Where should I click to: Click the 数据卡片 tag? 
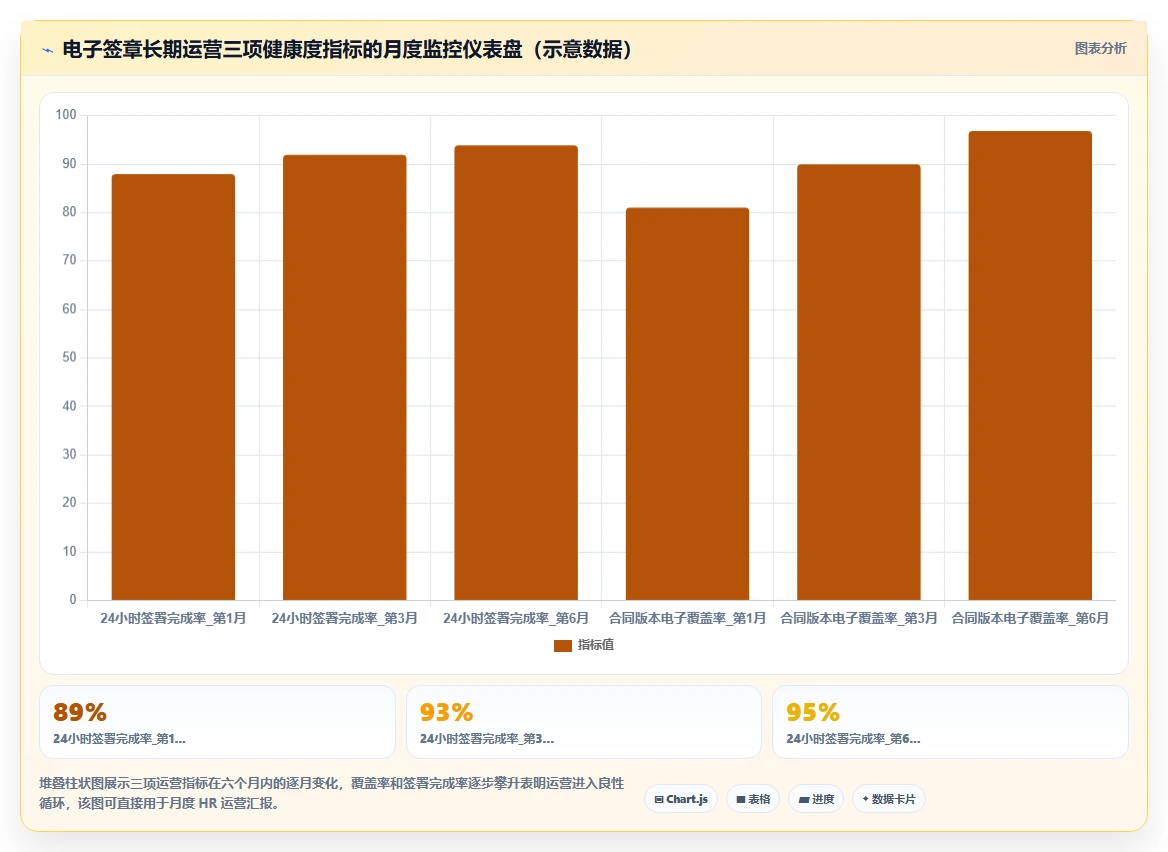pos(889,799)
